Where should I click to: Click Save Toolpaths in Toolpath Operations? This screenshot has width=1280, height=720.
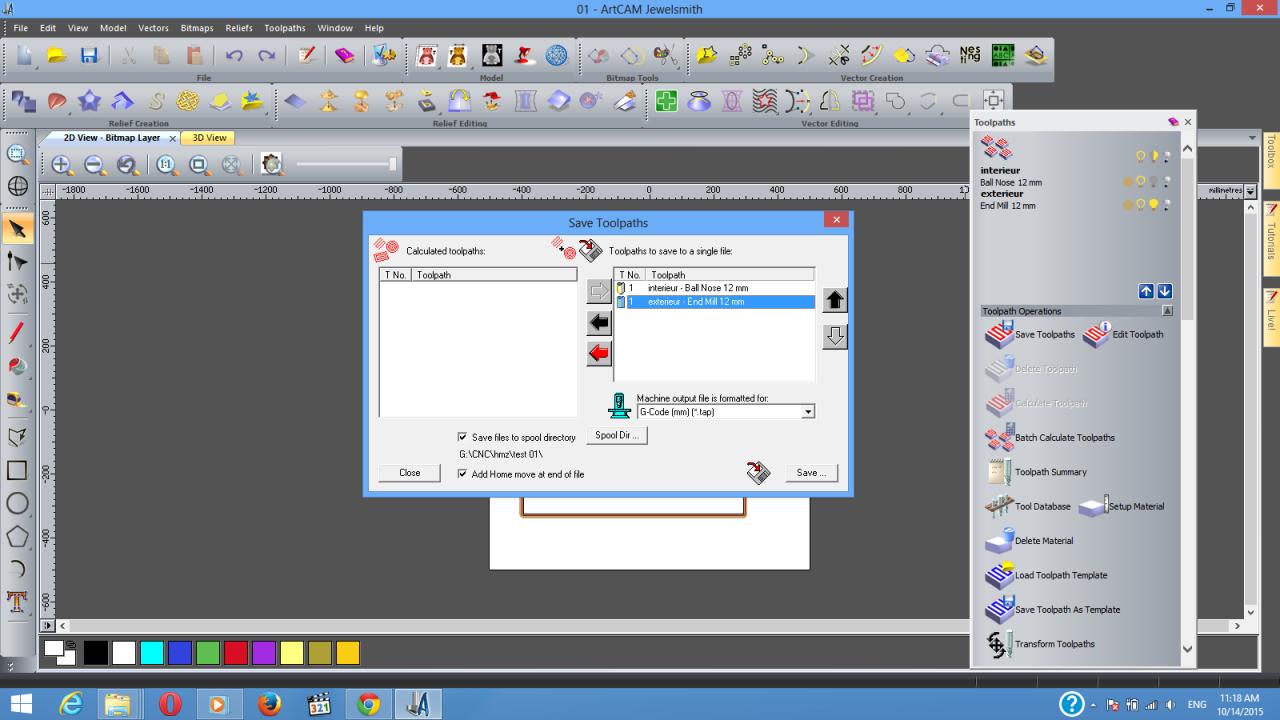1031,334
